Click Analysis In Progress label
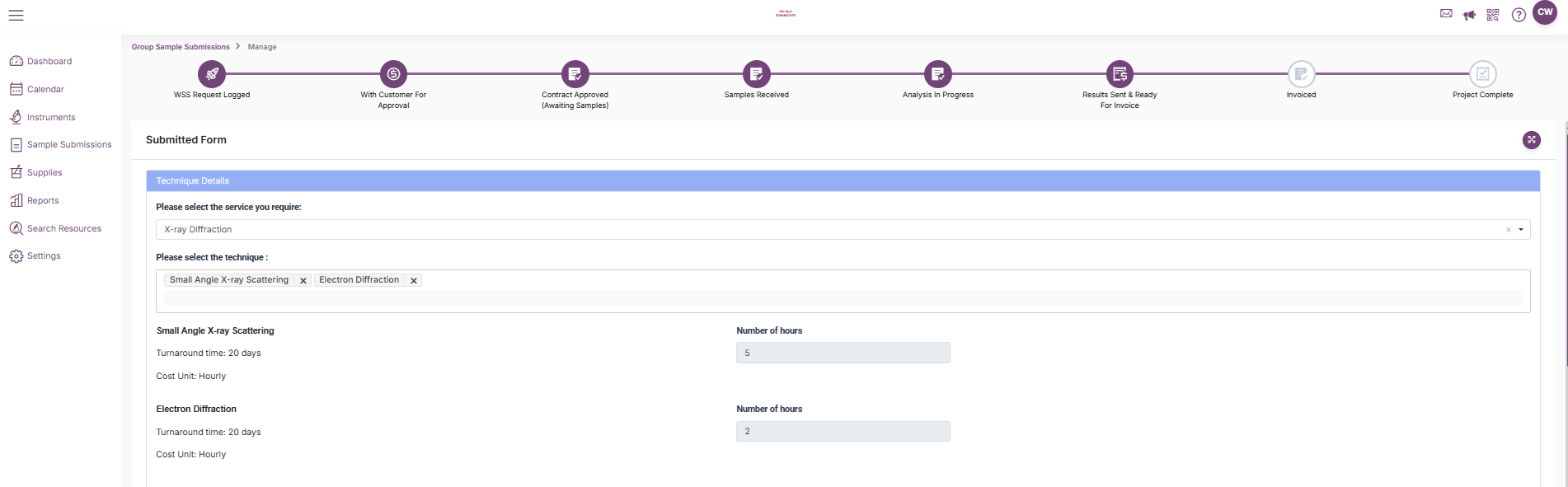This screenshot has width=1568, height=487. click(x=937, y=95)
